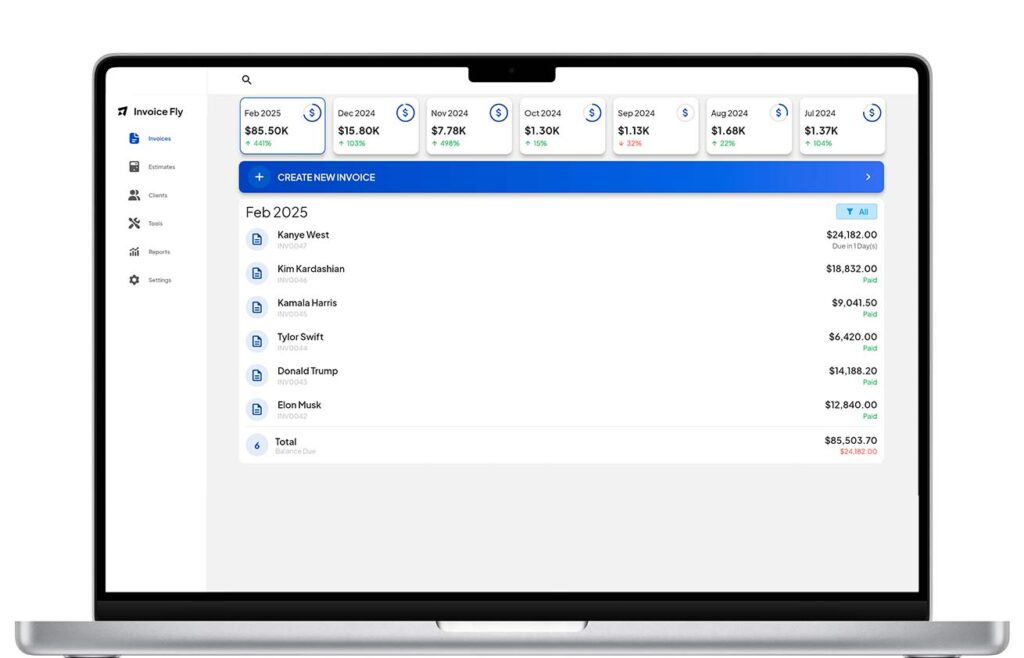1024x658 pixels.
Task: Open Settings using the gear icon
Action: [x=135, y=280]
